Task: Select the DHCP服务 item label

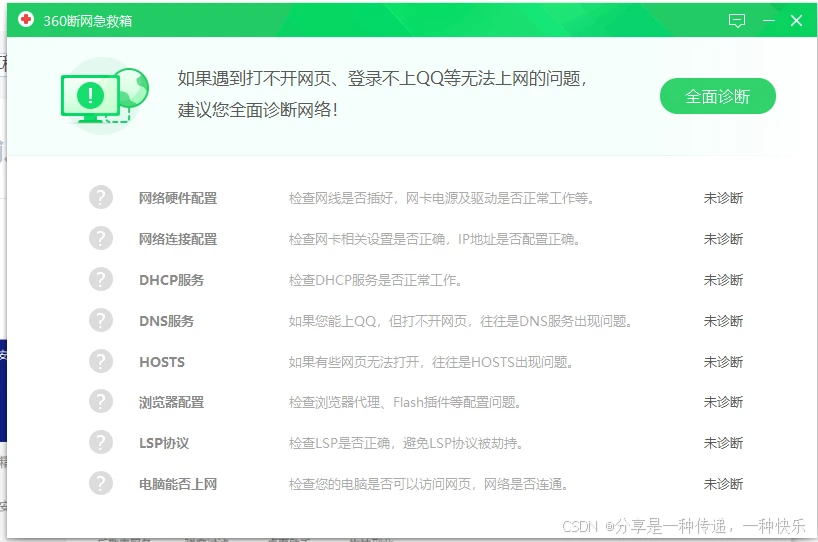Action: [172, 280]
